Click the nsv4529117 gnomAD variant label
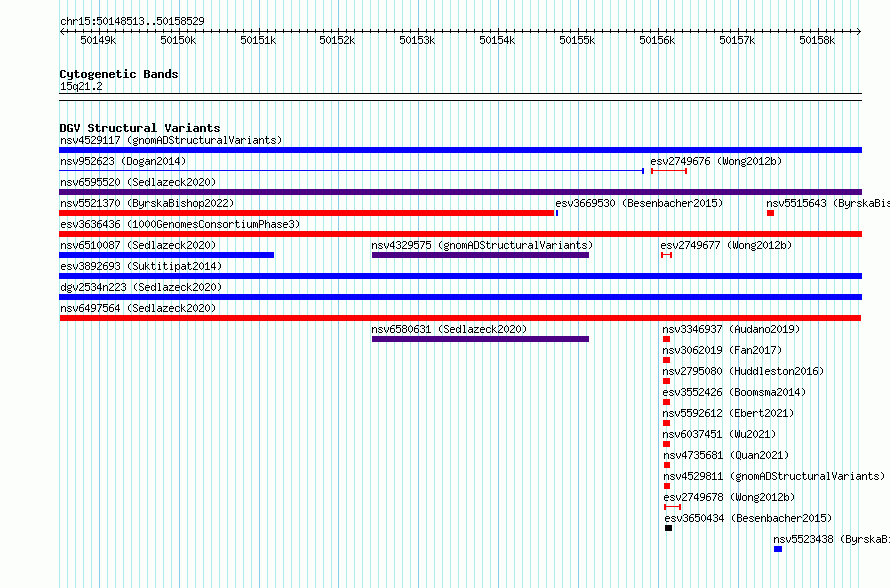This screenshot has height=588, width=890. tap(171, 140)
